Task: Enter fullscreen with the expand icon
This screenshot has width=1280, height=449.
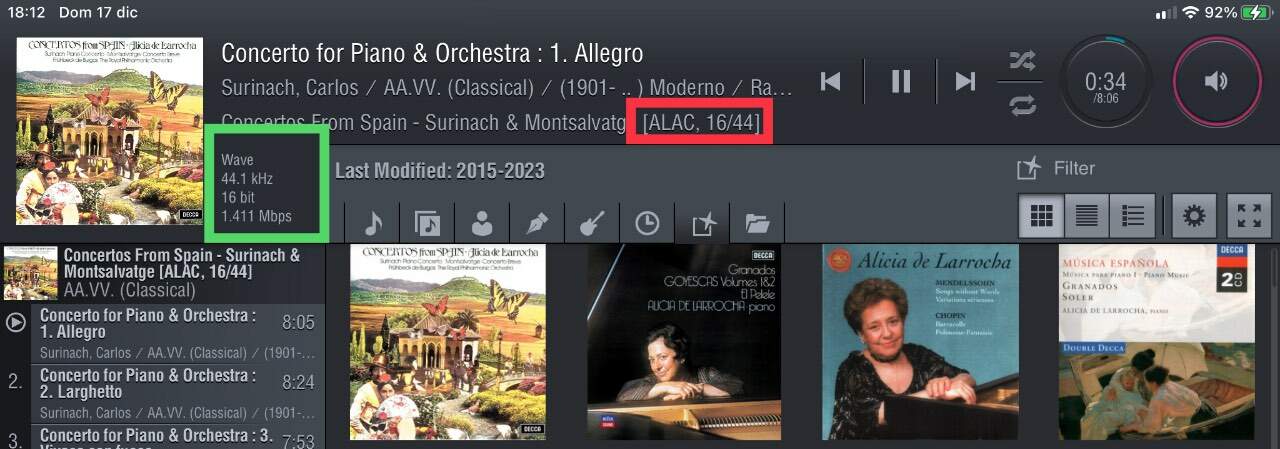Action: [1249, 216]
